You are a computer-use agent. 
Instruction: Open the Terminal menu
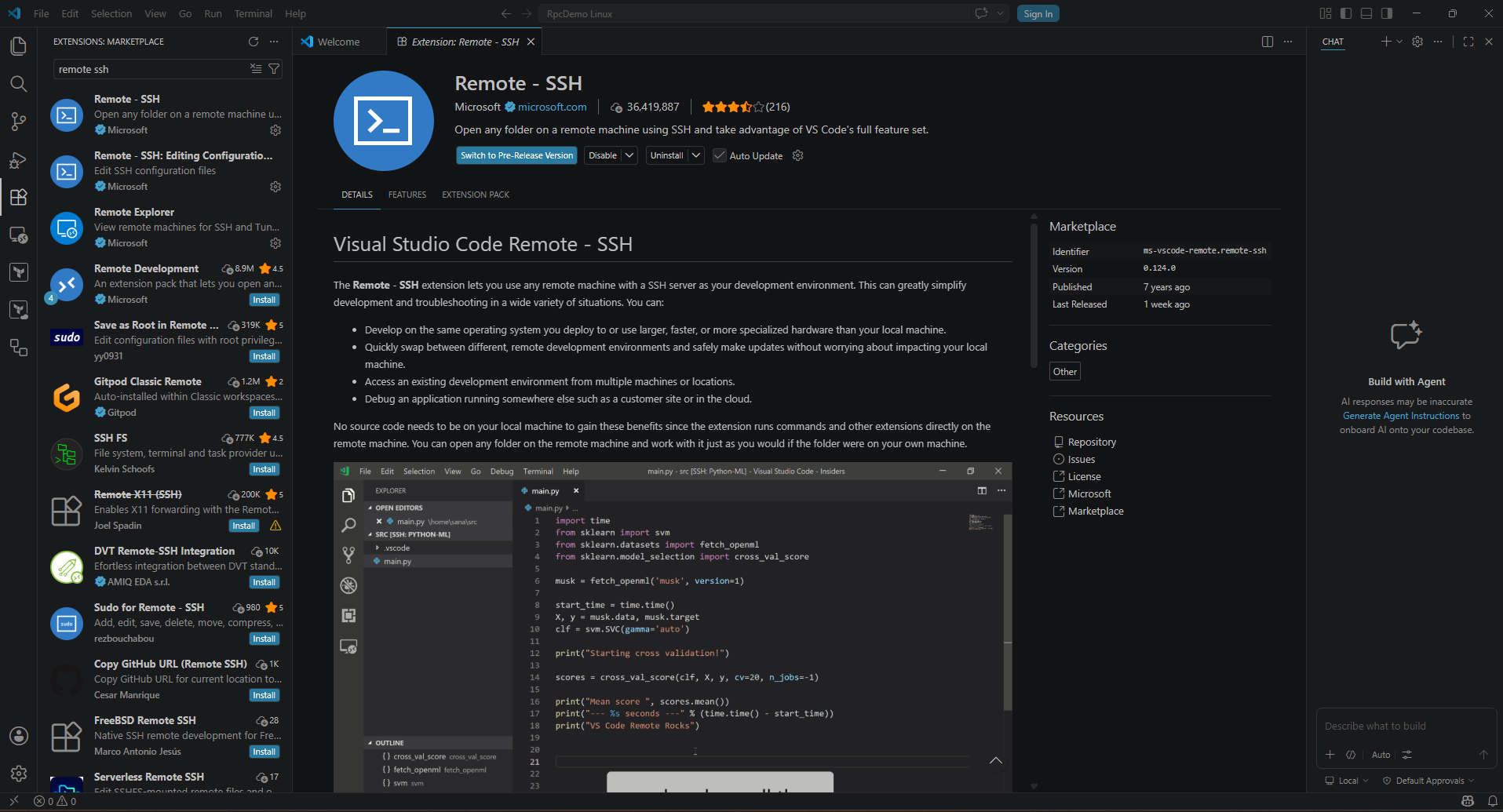[x=254, y=13]
